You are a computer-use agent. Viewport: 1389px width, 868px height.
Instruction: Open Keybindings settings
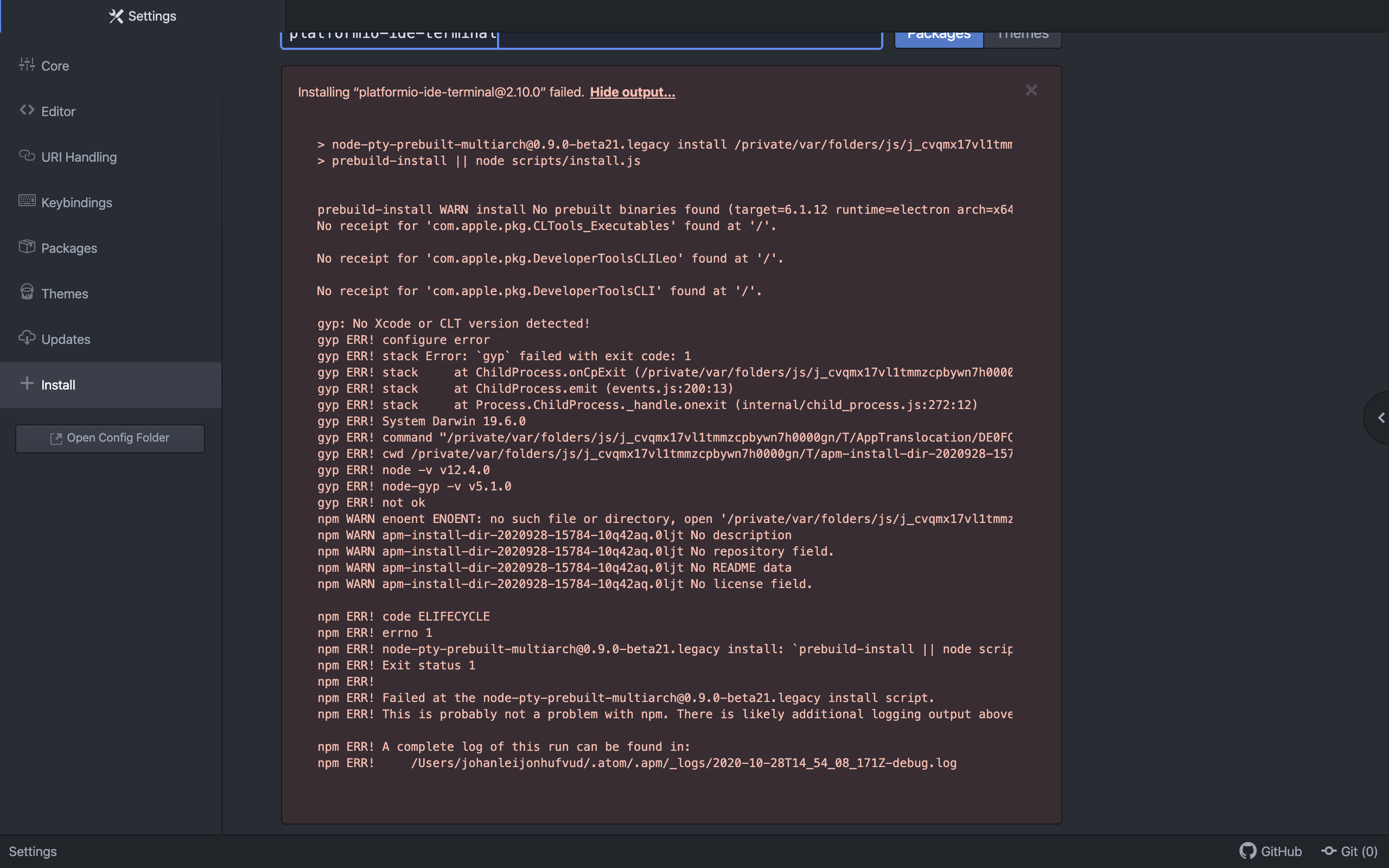pos(111,202)
